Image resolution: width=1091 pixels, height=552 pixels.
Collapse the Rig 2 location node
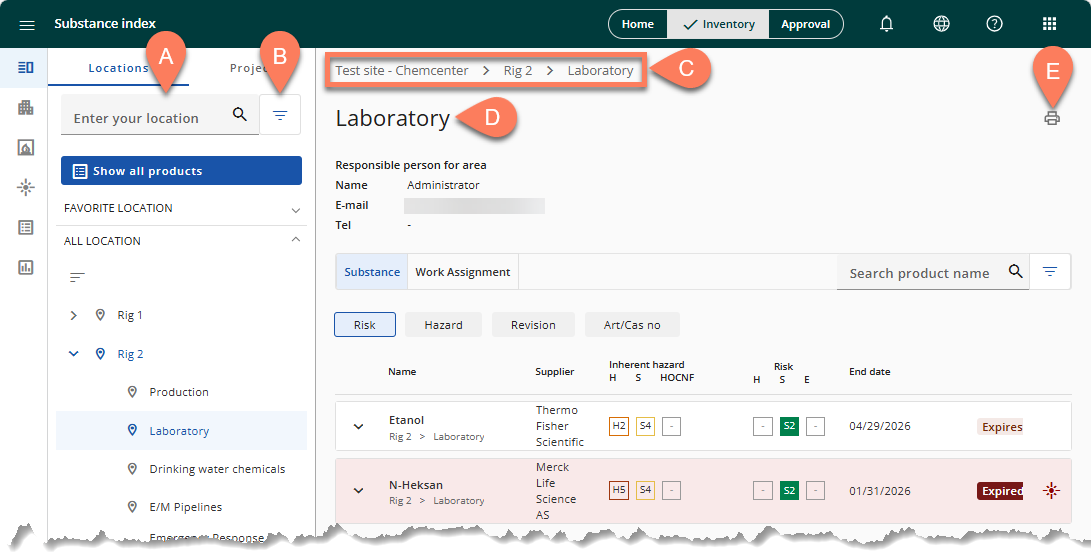pyautogui.click(x=73, y=354)
